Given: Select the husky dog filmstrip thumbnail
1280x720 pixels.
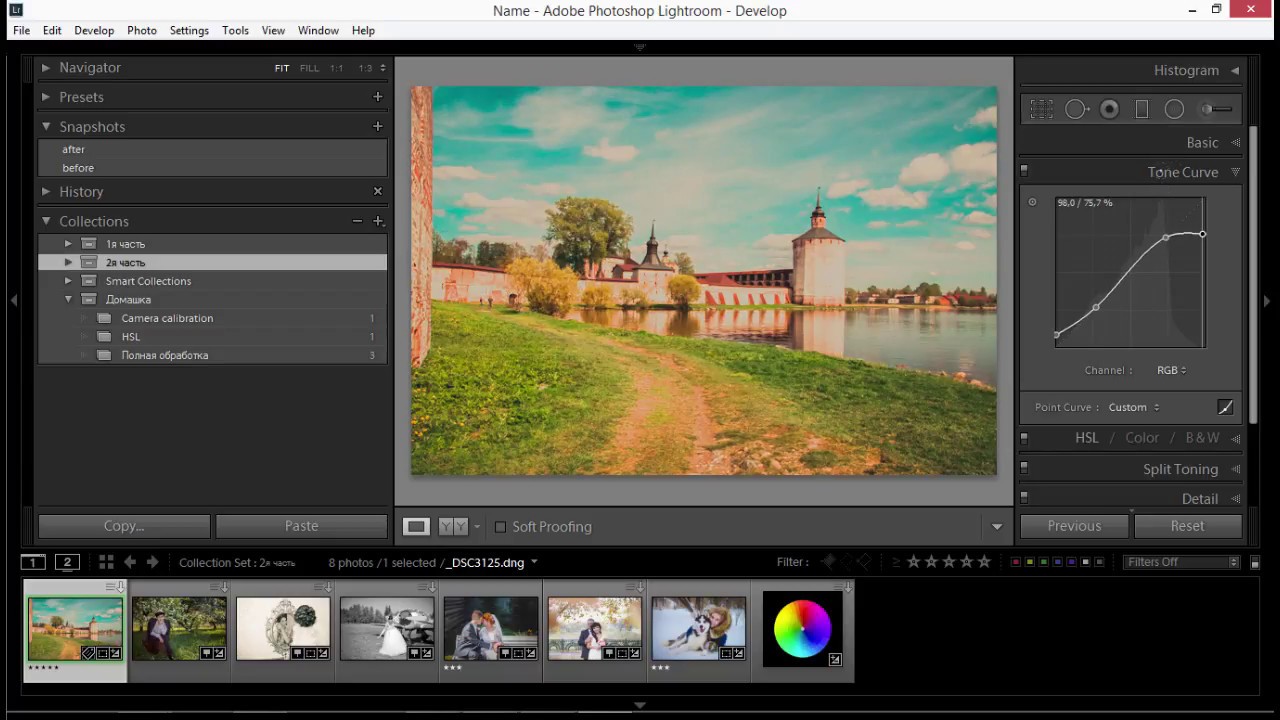Looking at the screenshot, I should (698, 628).
